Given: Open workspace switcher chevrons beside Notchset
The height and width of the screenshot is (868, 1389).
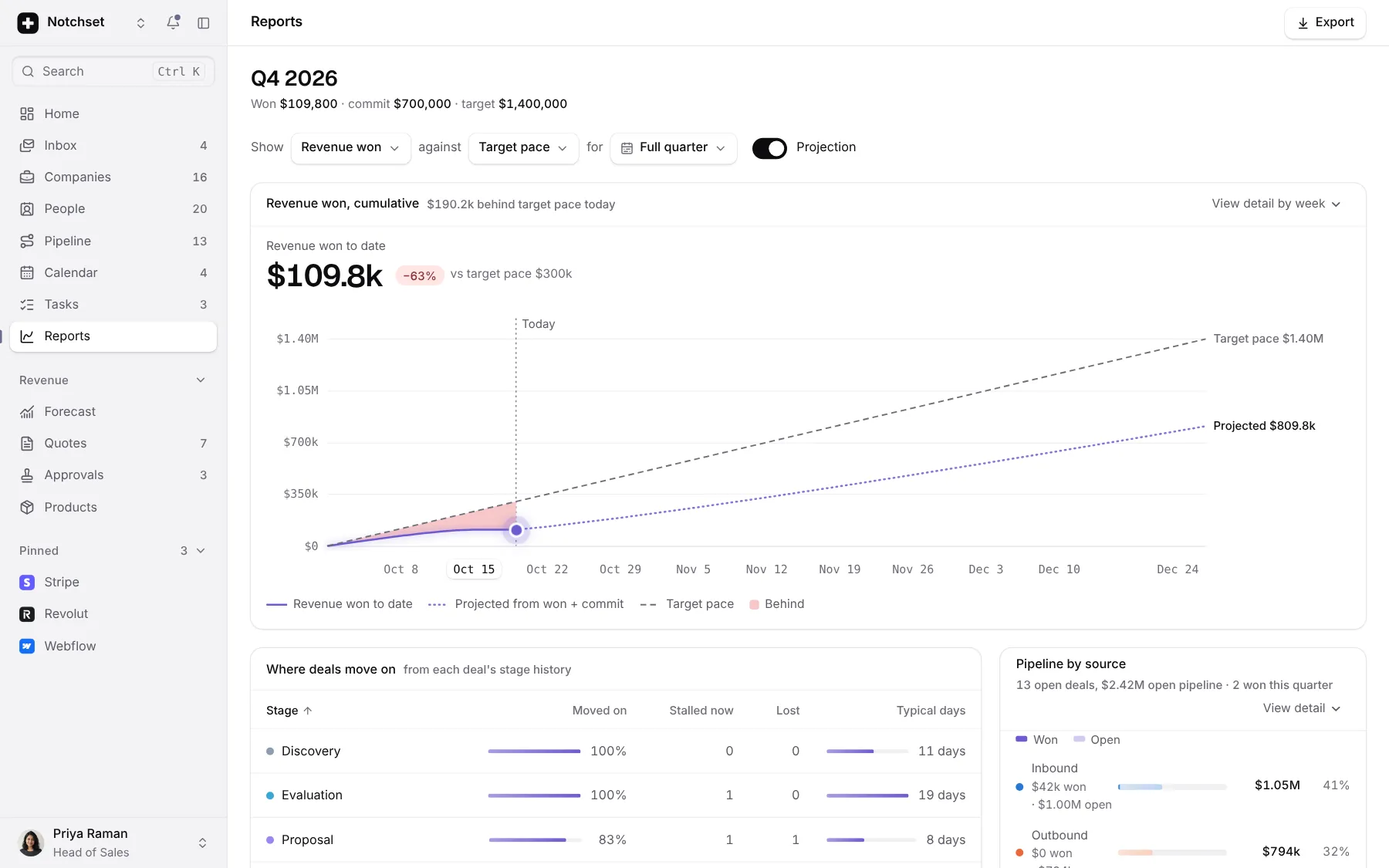Looking at the screenshot, I should click(x=140, y=22).
